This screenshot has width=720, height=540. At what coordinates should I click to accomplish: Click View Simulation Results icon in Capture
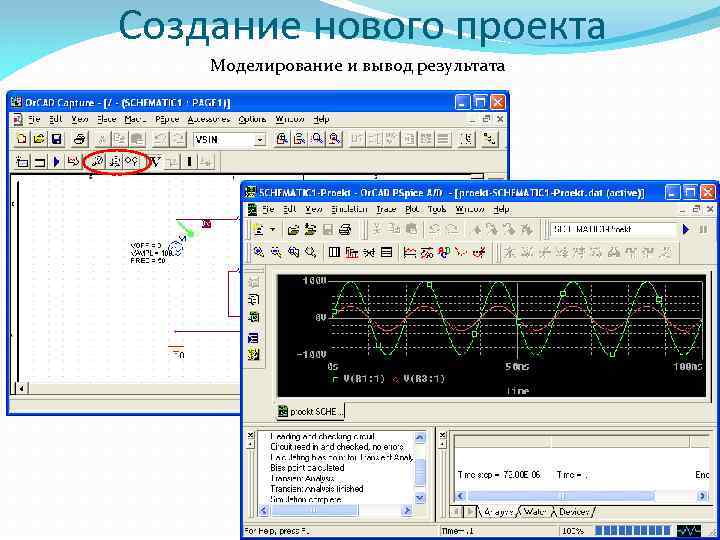[x=73, y=162]
